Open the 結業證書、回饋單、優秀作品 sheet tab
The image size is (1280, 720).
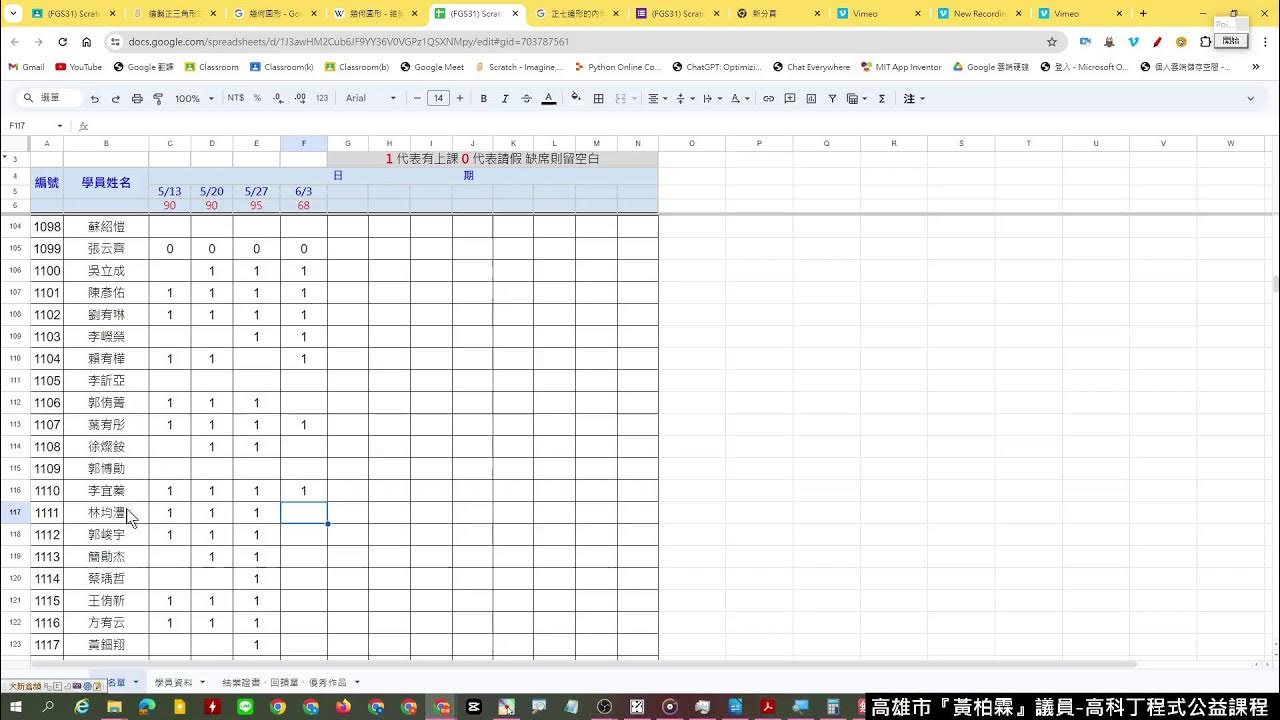tap(284, 682)
